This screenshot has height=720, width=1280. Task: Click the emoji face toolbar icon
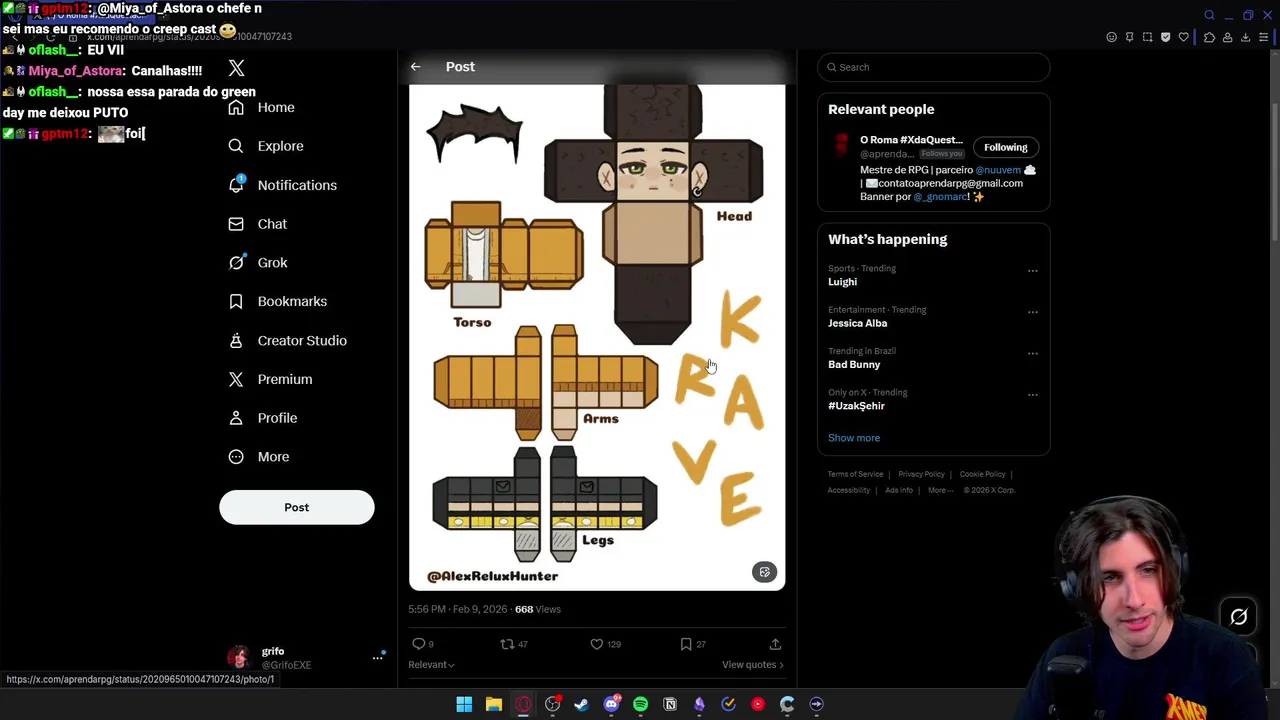click(1111, 37)
